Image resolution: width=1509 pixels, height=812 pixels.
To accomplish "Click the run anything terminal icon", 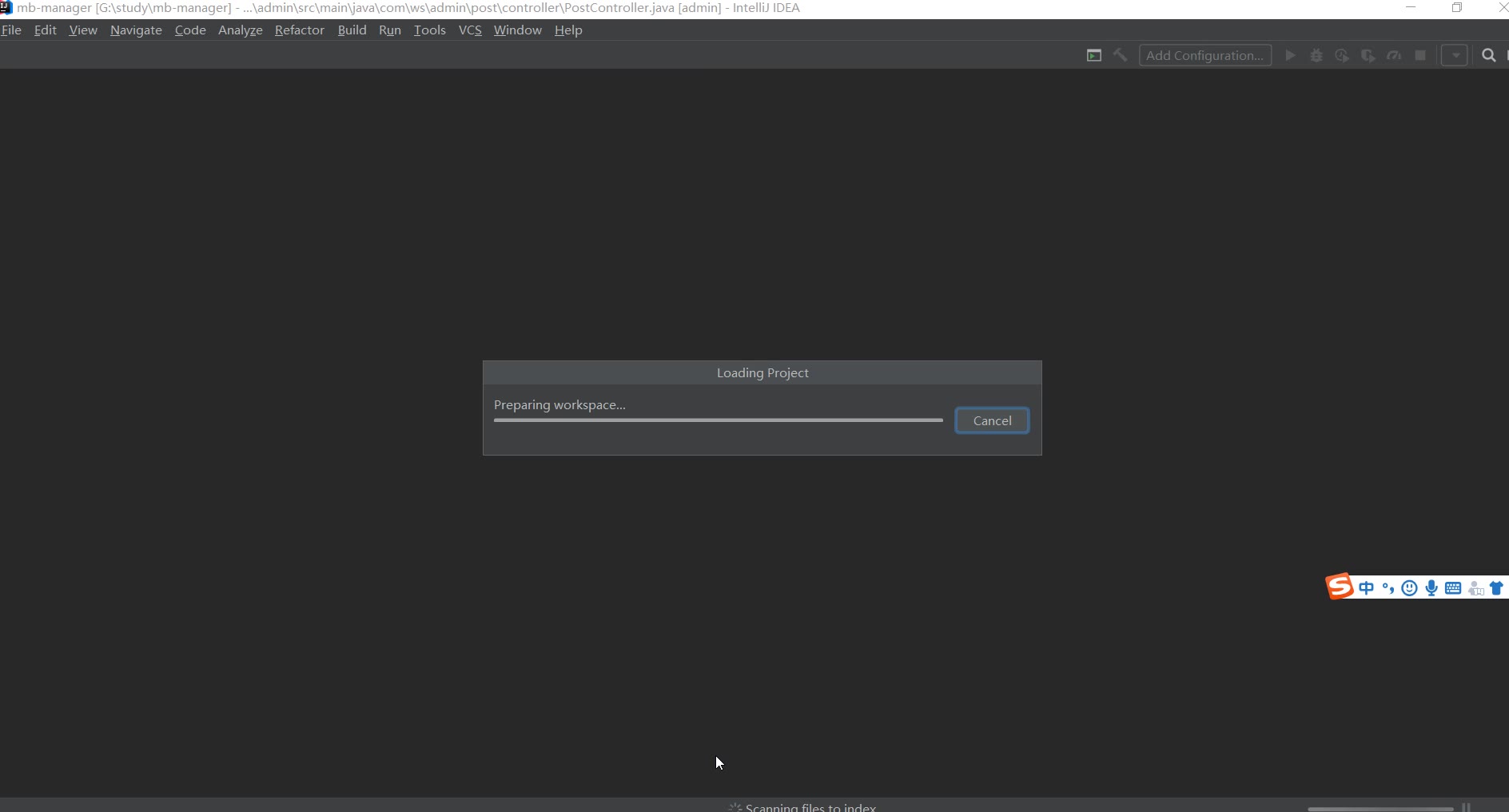I will (x=1094, y=55).
